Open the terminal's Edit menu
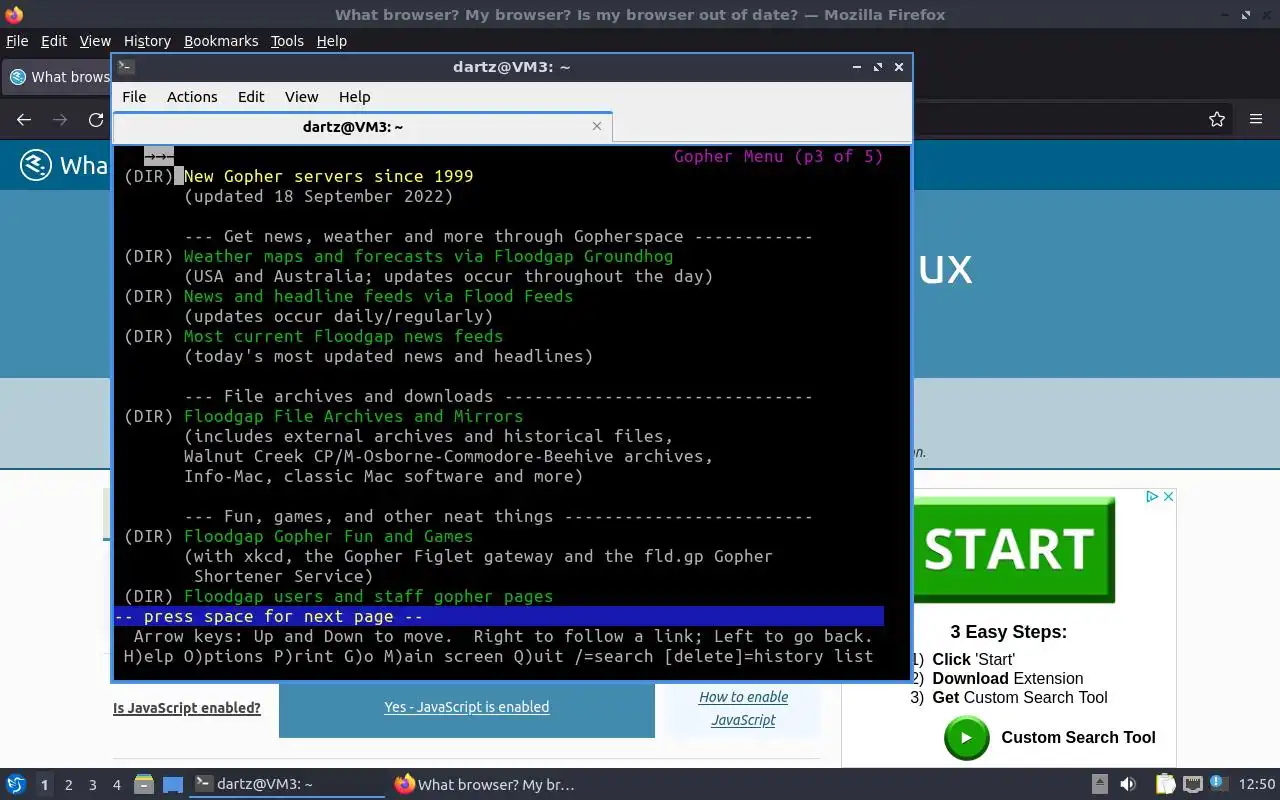Viewport: 1280px width, 800px height. [251, 97]
